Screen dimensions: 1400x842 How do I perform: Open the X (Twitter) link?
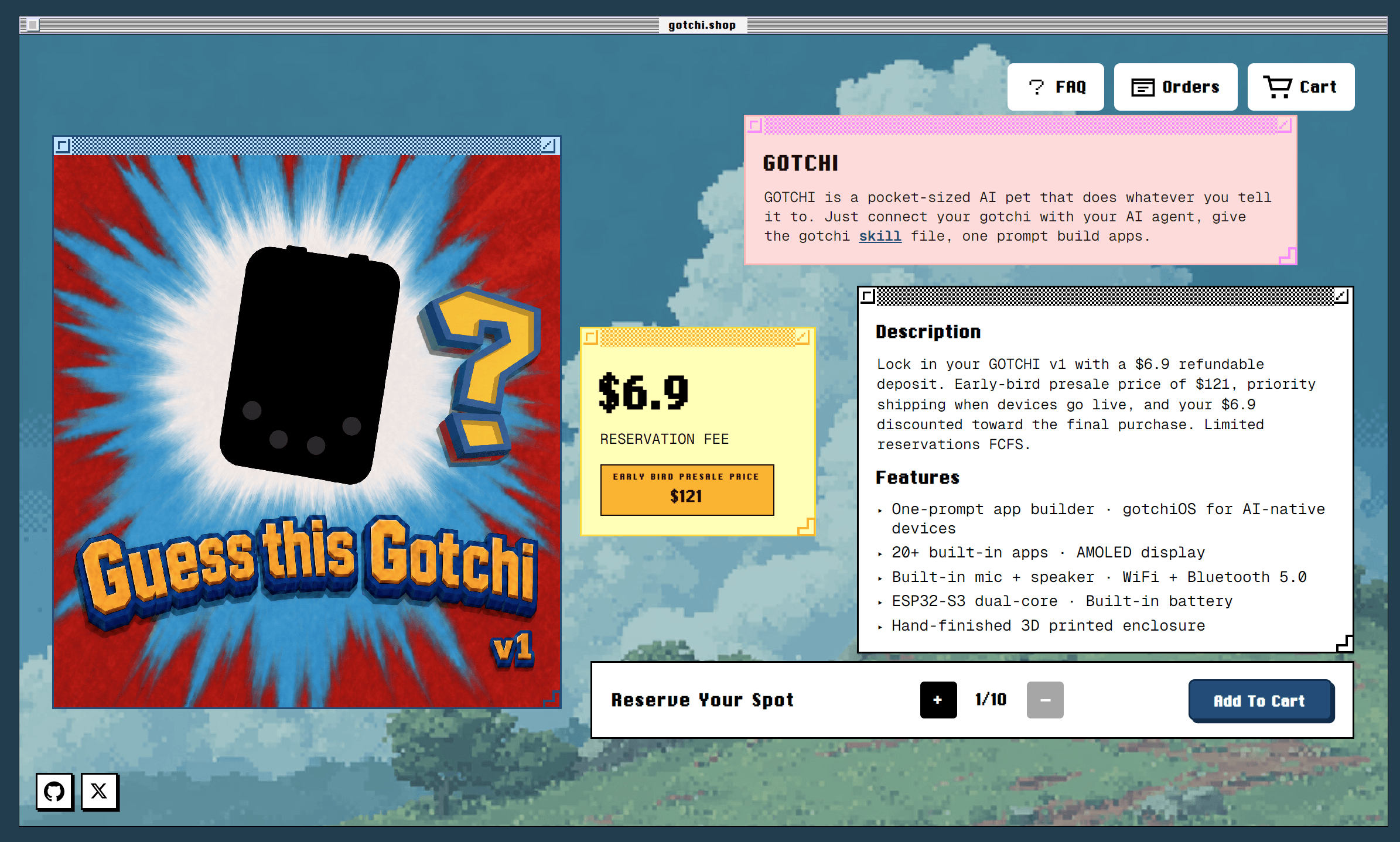click(x=99, y=792)
